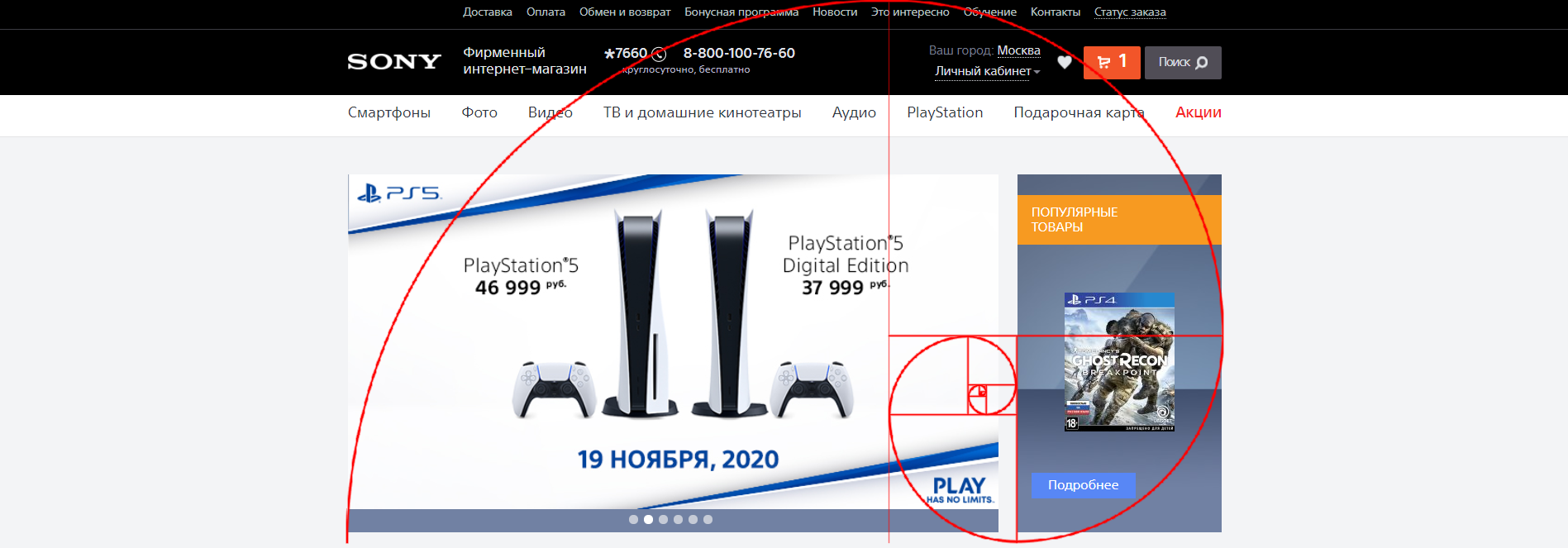This screenshot has width=1568, height=548.
Task: Click the Подробнее button
Action: 1083,485
